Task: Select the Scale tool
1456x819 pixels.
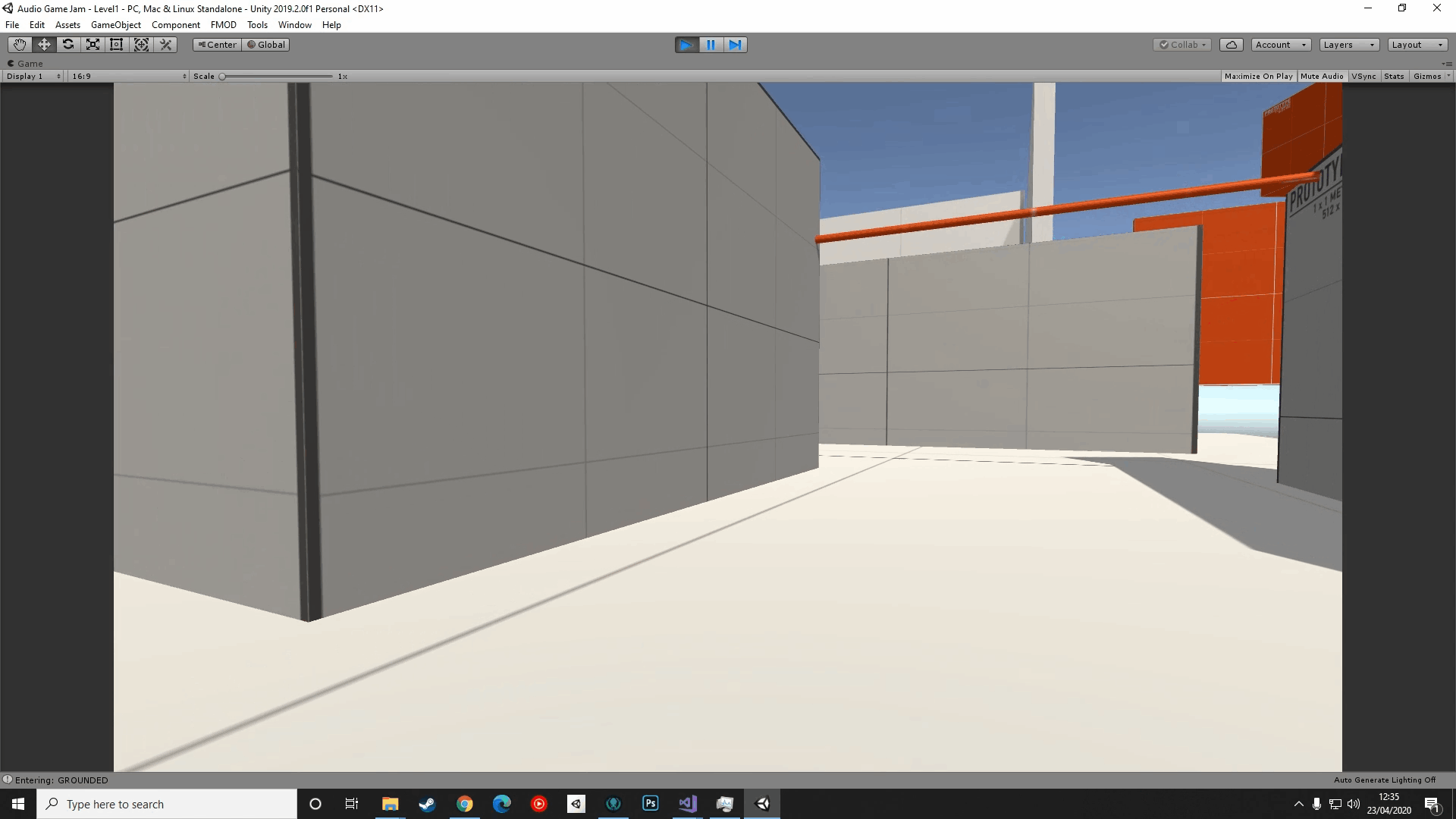Action: (x=93, y=45)
